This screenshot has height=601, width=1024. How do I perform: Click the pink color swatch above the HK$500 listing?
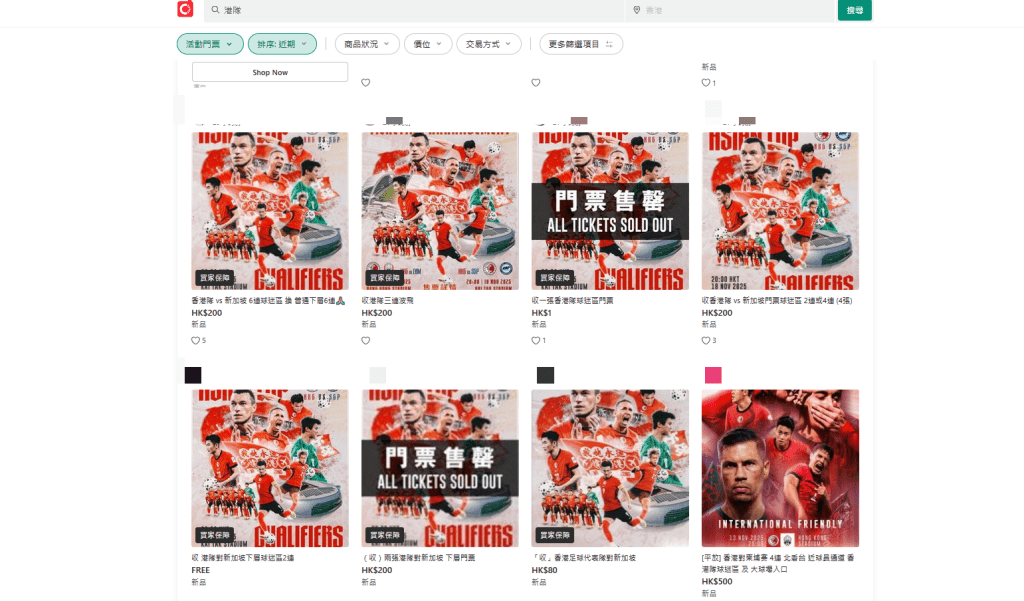pyautogui.click(x=712, y=376)
